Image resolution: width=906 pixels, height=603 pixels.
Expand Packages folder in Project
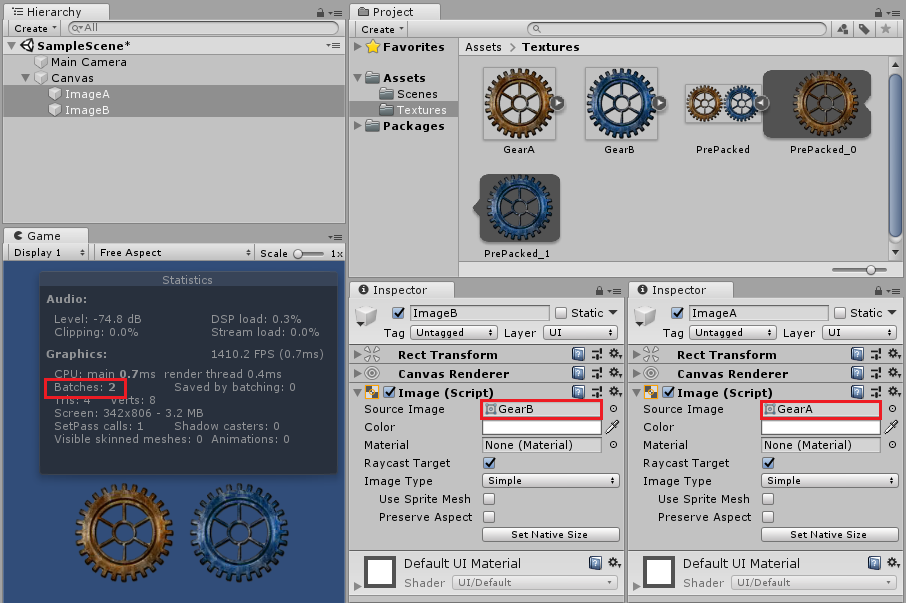tap(358, 125)
